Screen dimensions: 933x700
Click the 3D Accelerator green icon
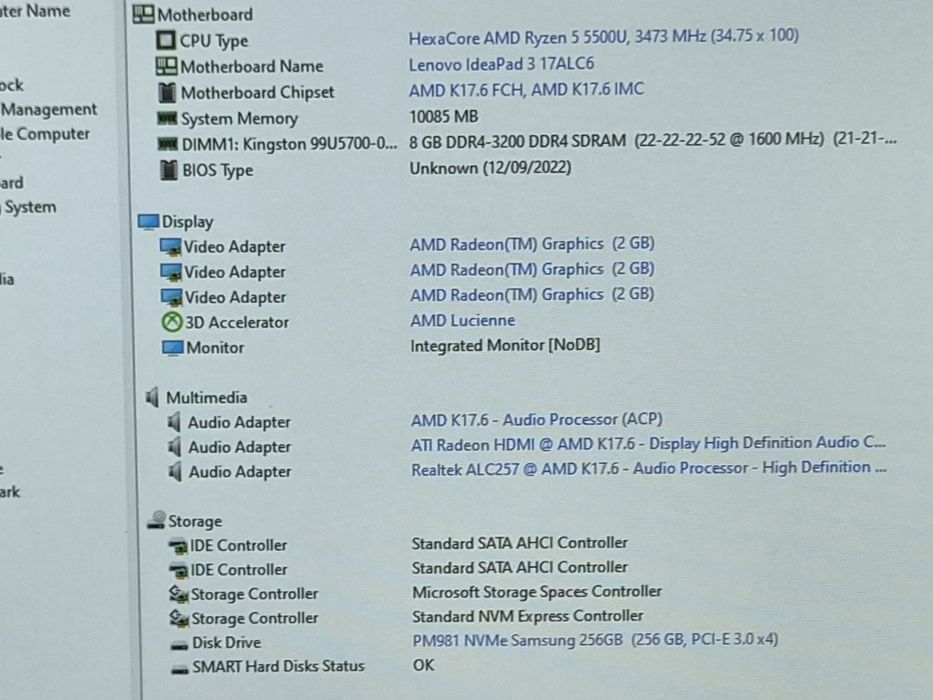click(x=172, y=322)
